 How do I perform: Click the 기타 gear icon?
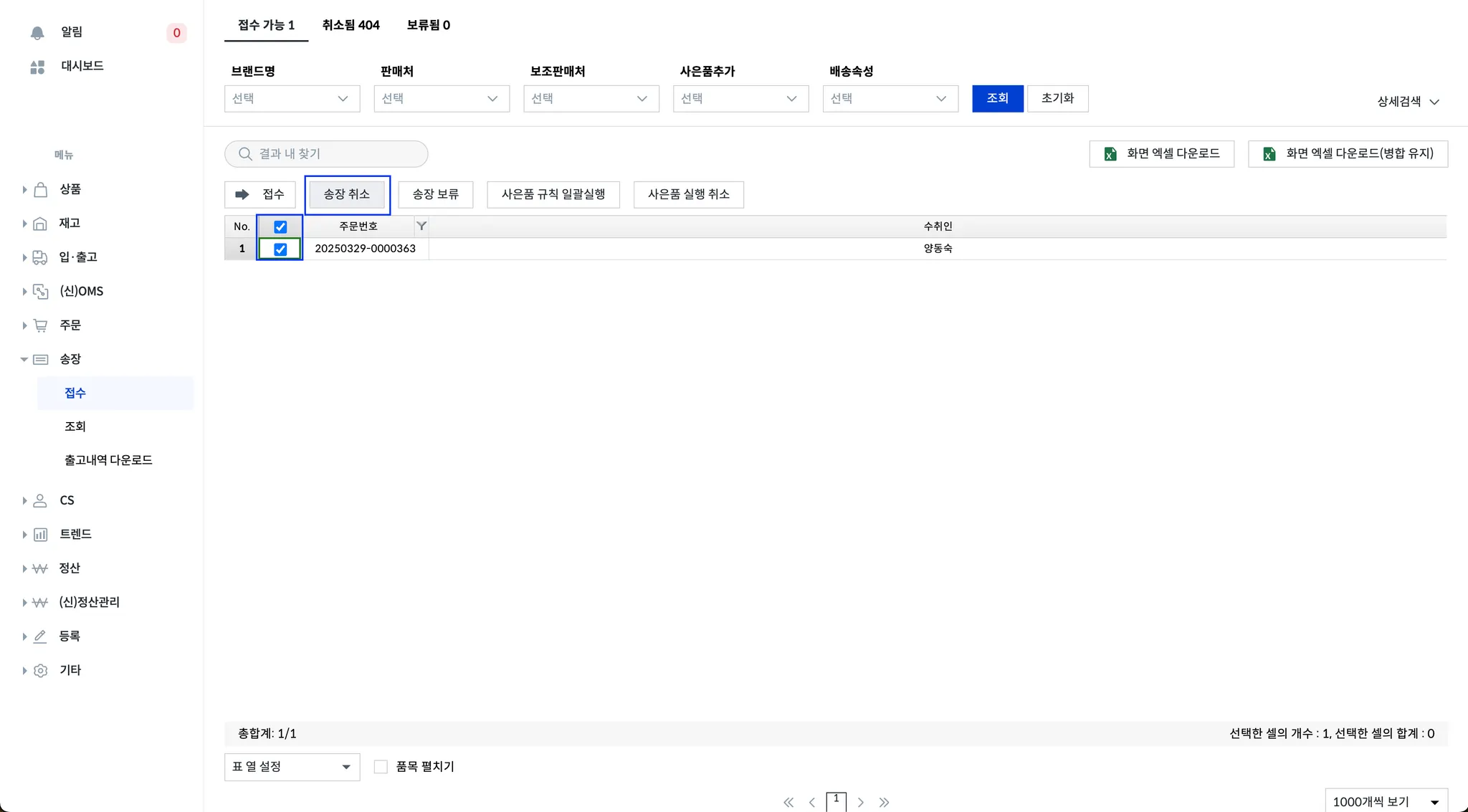pos(41,670)
